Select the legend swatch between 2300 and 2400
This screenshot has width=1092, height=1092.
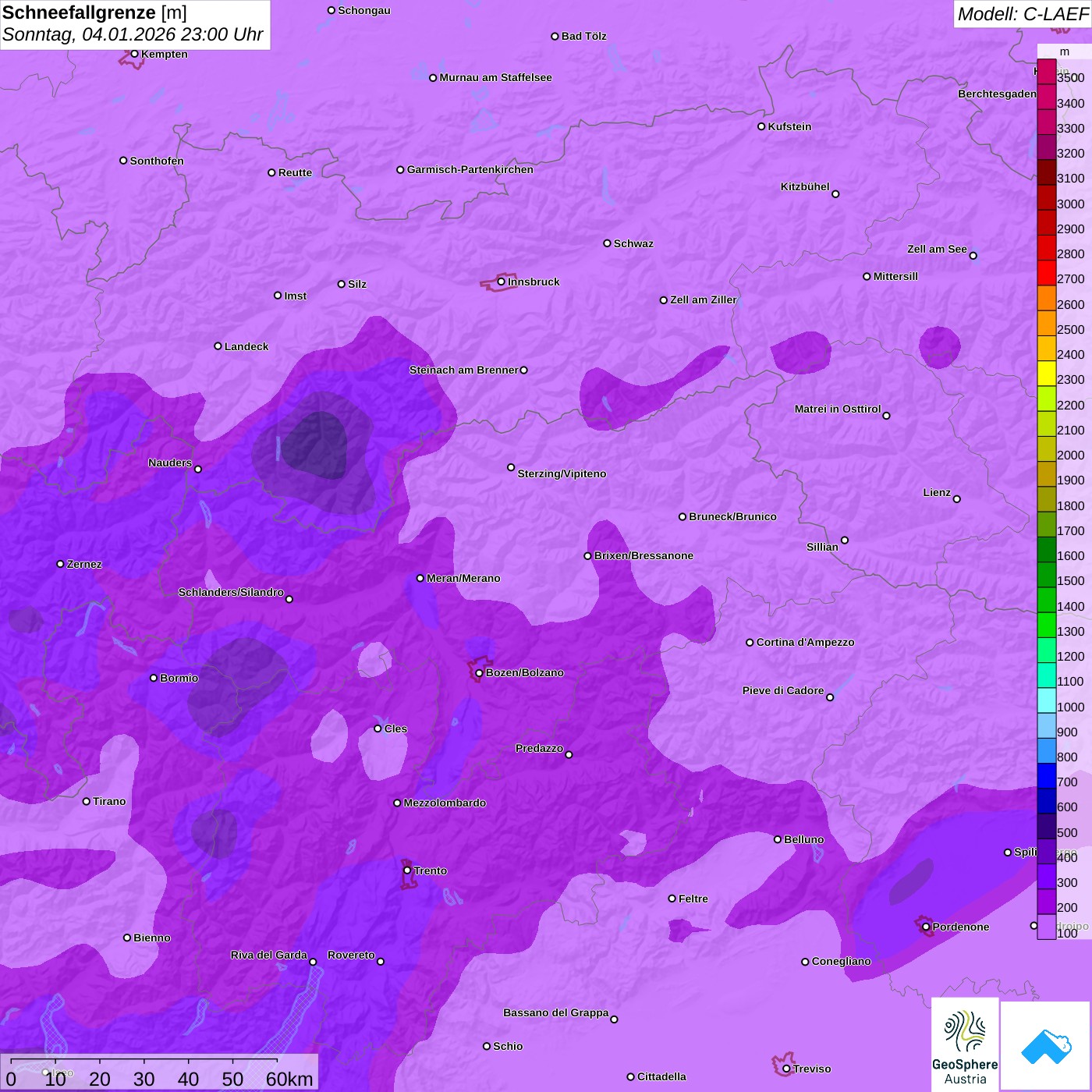(x=1047, y=373)
